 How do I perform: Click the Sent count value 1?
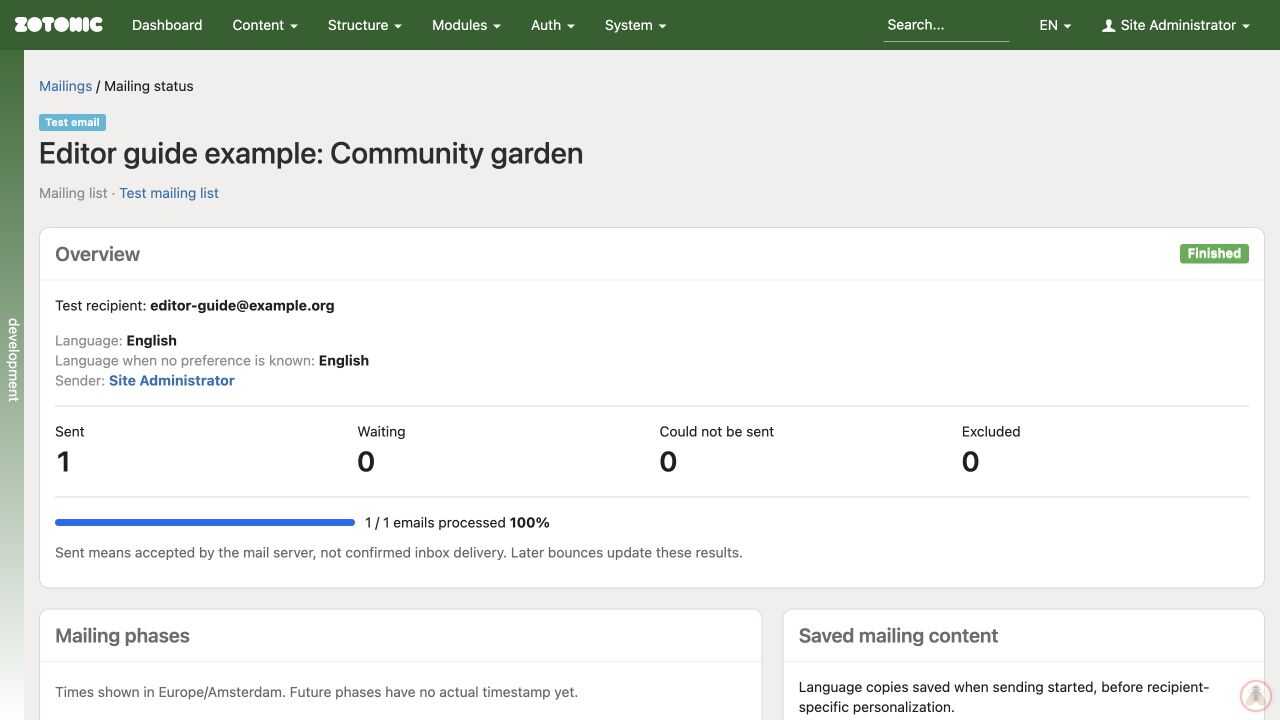(x=63, y=462)
